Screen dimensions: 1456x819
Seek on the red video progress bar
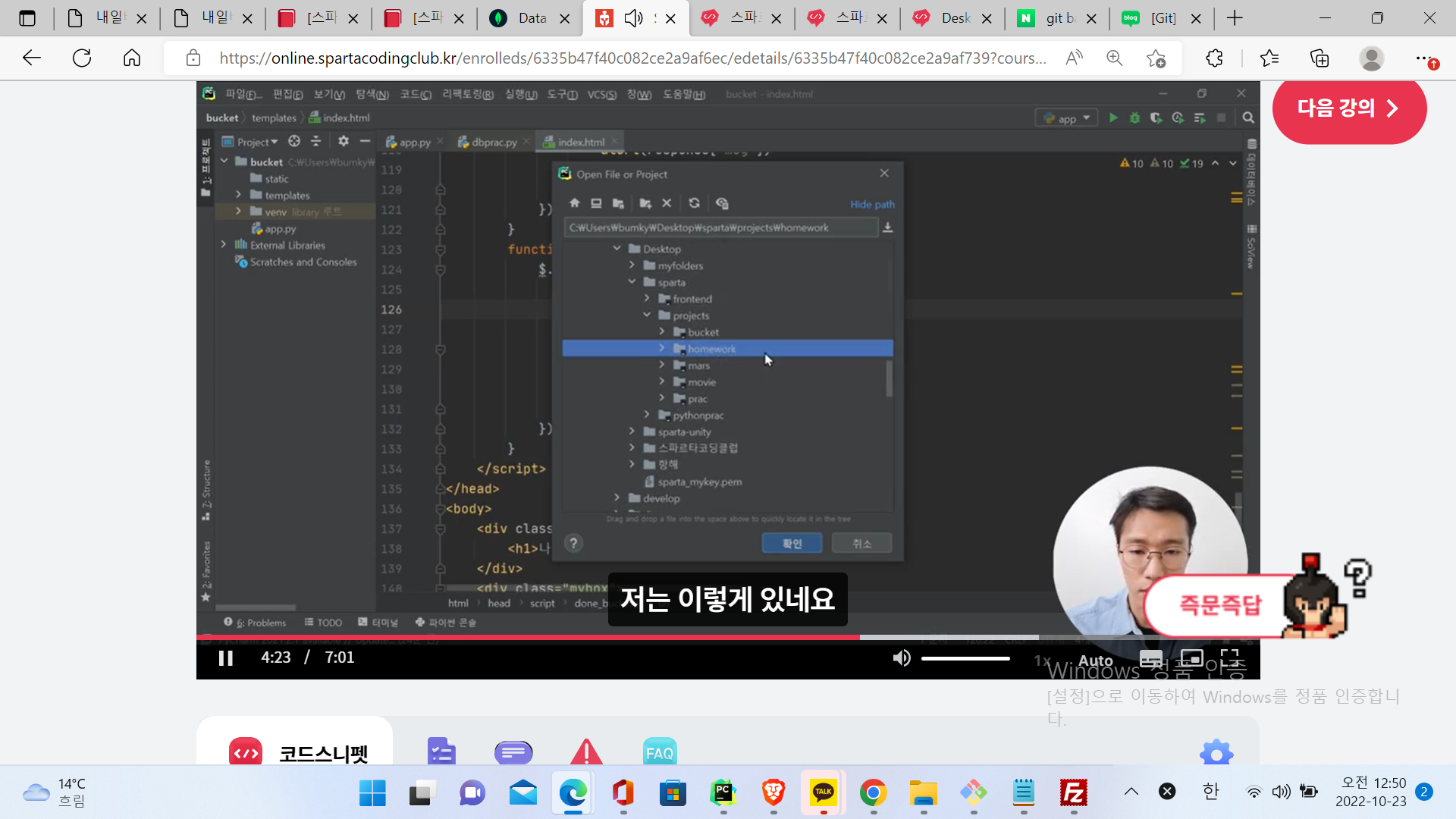pyautogui.click(x=528, y=637)
